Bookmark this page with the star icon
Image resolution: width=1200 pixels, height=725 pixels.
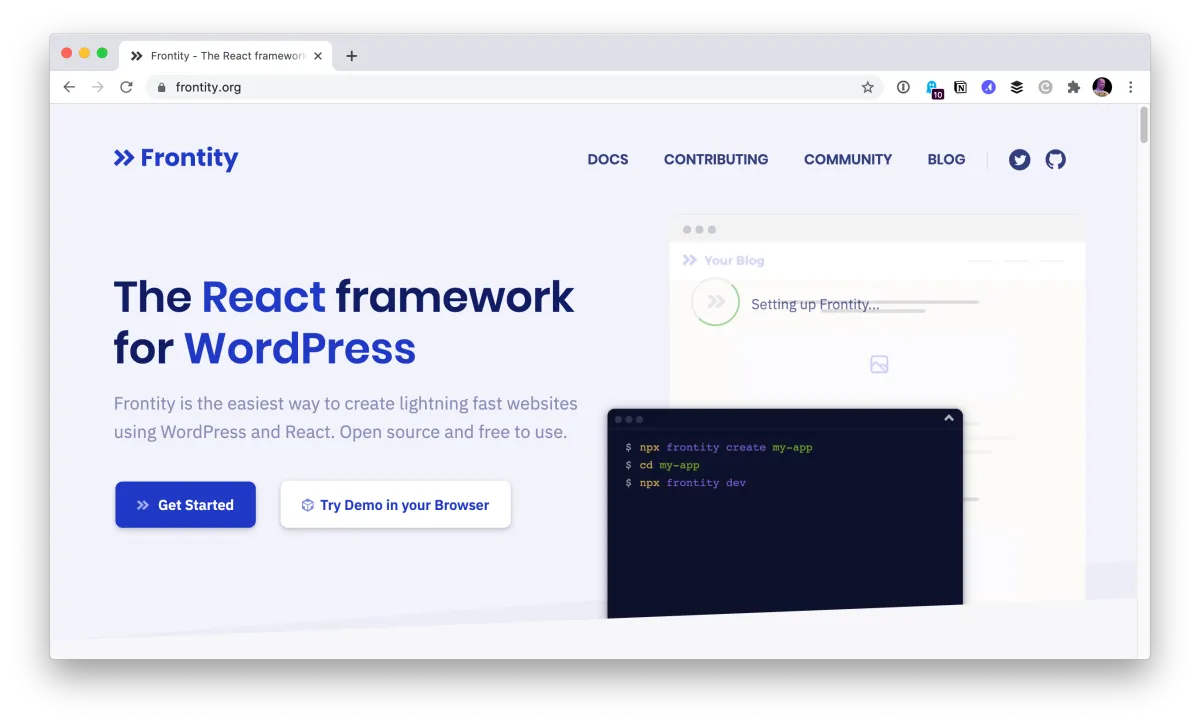click(x=868, y=87)
